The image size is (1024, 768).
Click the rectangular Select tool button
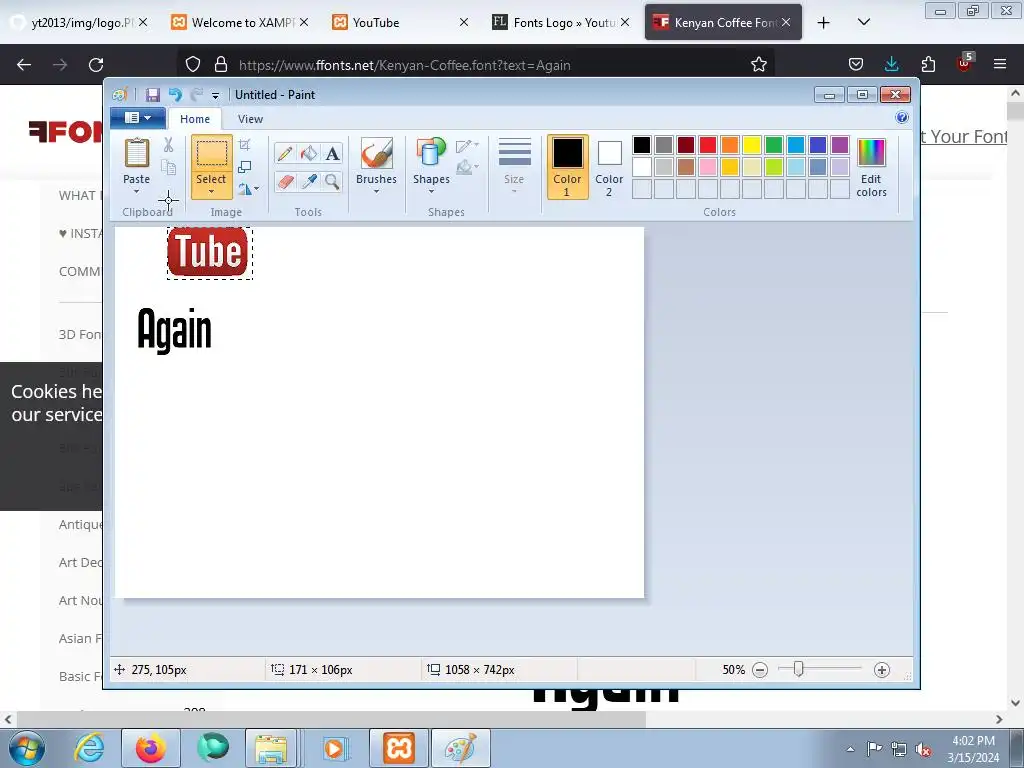point(212,154)
